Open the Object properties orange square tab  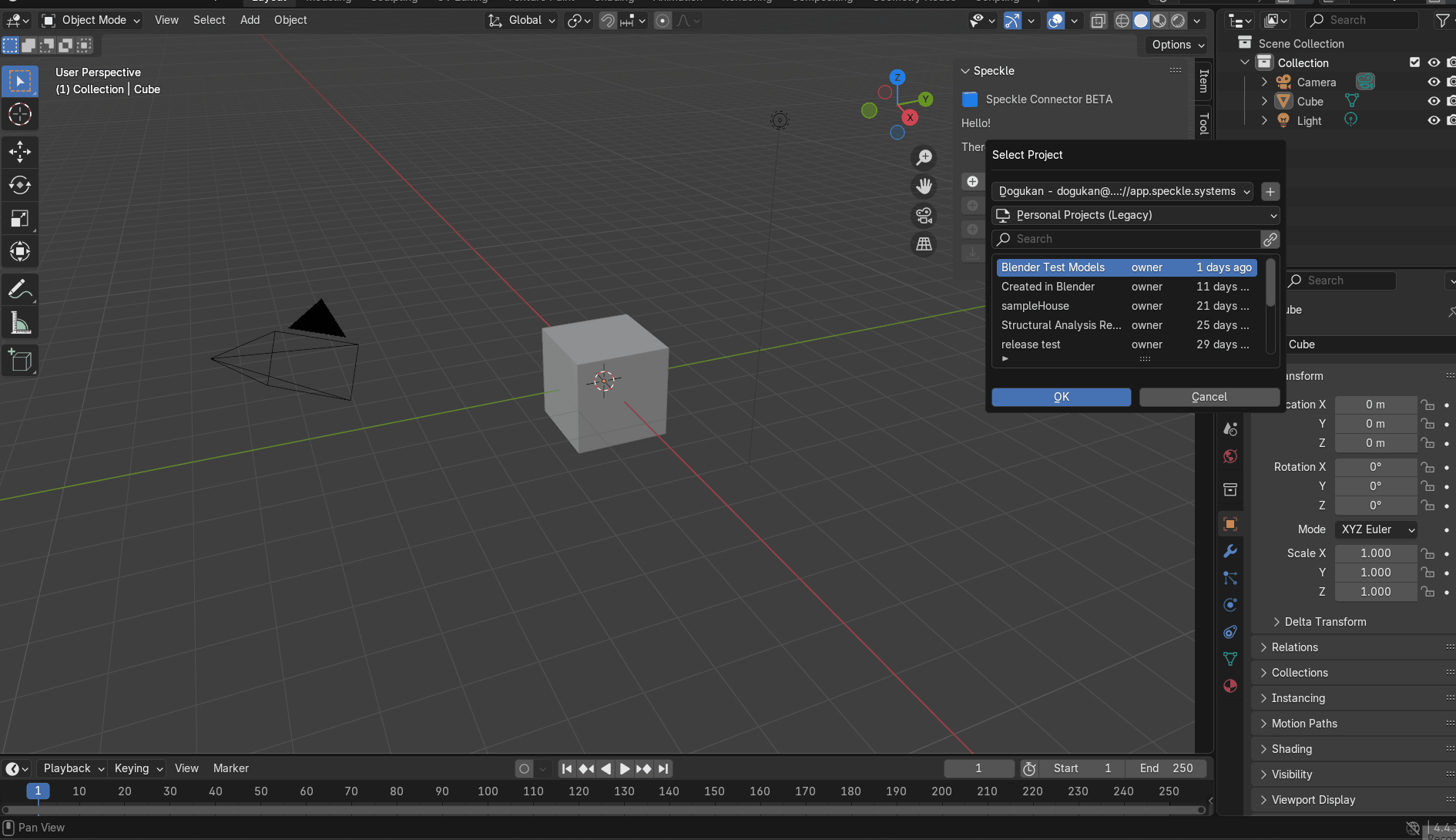click(1230, 524)
